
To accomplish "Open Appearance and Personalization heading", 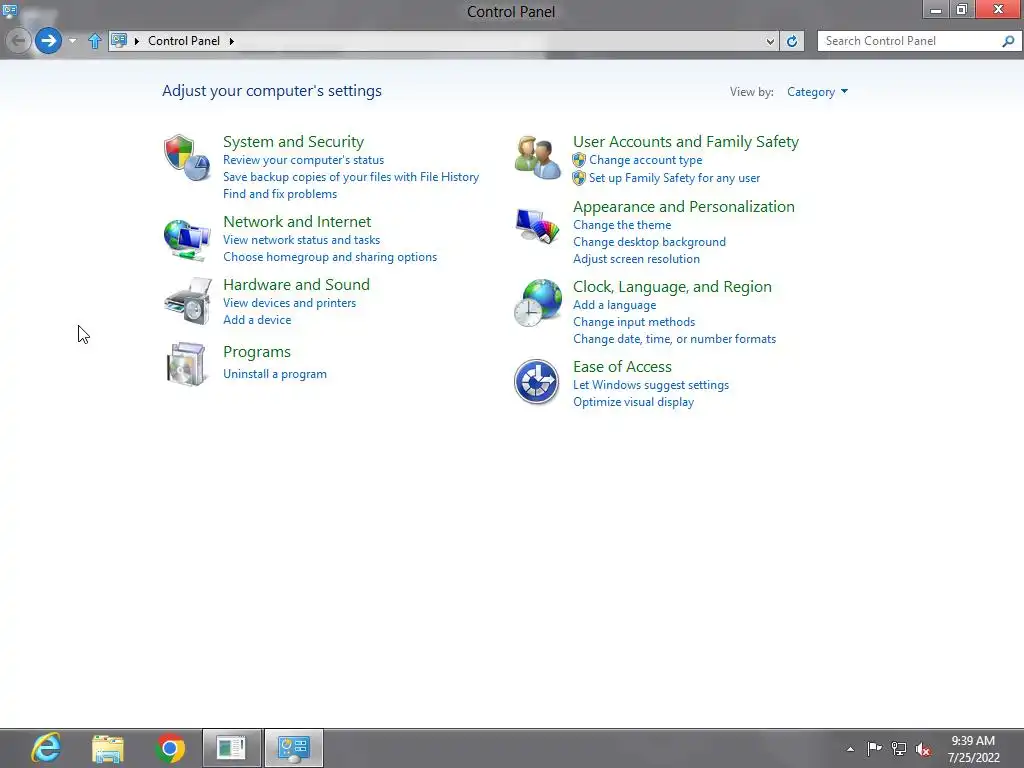I will pyautogui.click(x=684, y=206).
